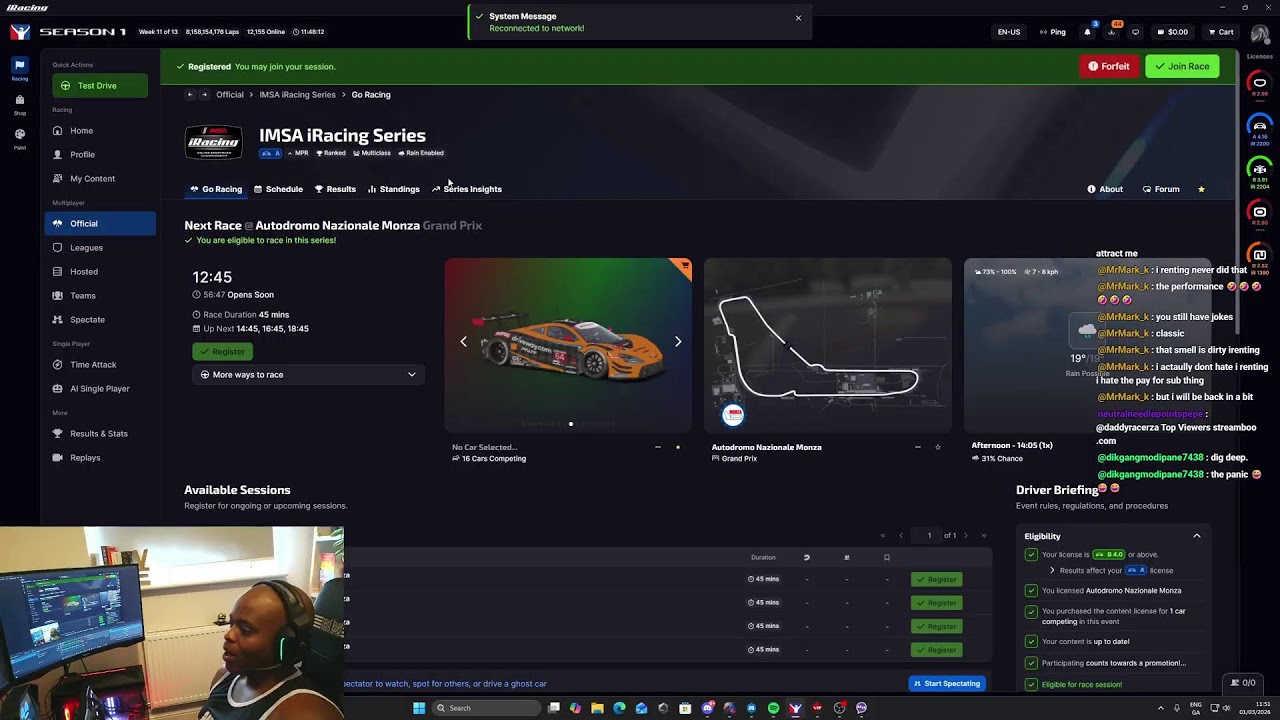Click Register on the last available session
1280x720 pixels.
(936, 650)
